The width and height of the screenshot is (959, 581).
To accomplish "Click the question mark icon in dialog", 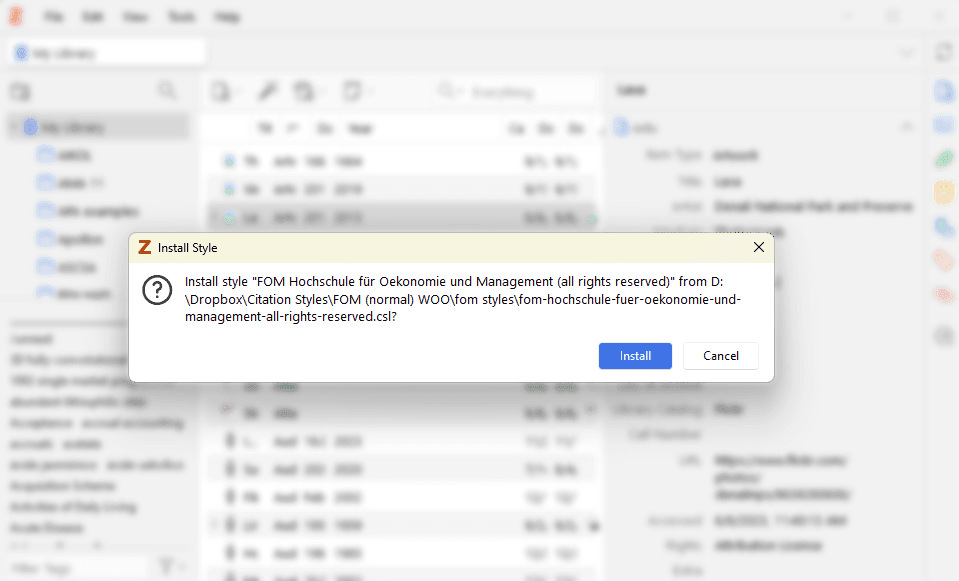I will coord(157,290).
